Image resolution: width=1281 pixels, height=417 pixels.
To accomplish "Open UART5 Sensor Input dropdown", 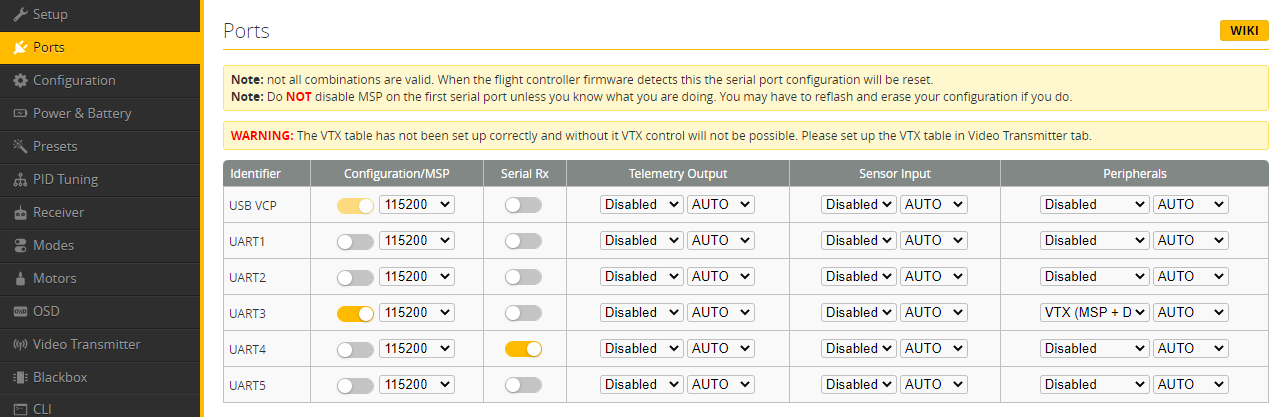I will click(857, 385).
